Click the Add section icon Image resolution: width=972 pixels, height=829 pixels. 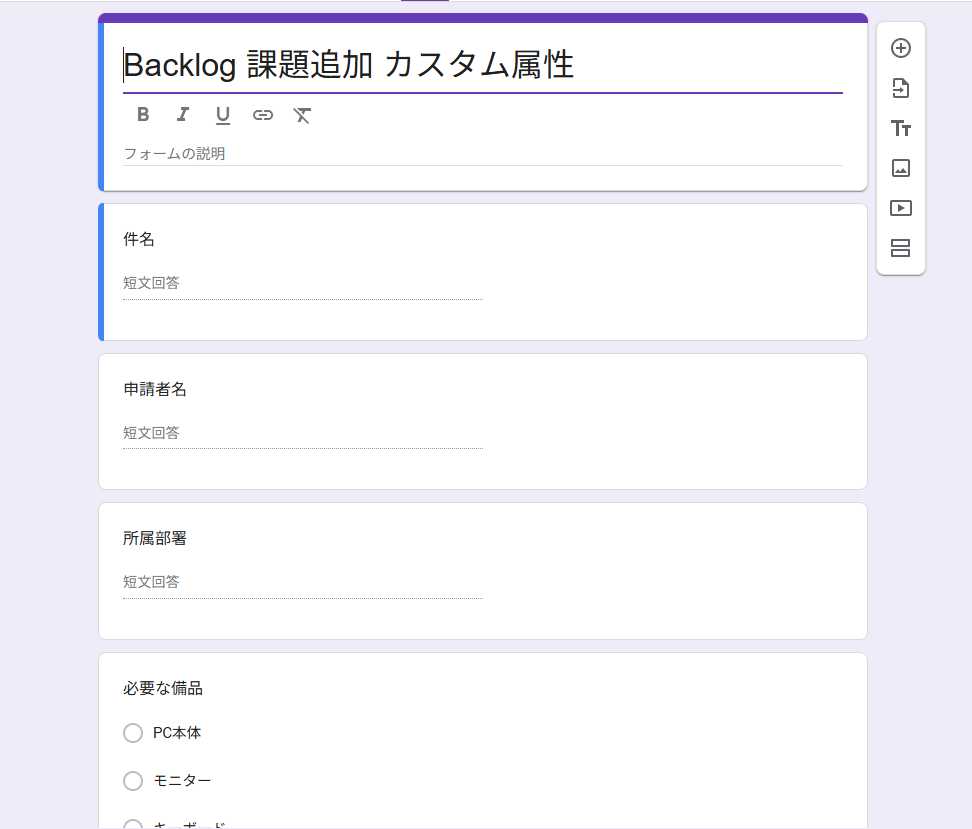tap(900, 248)
